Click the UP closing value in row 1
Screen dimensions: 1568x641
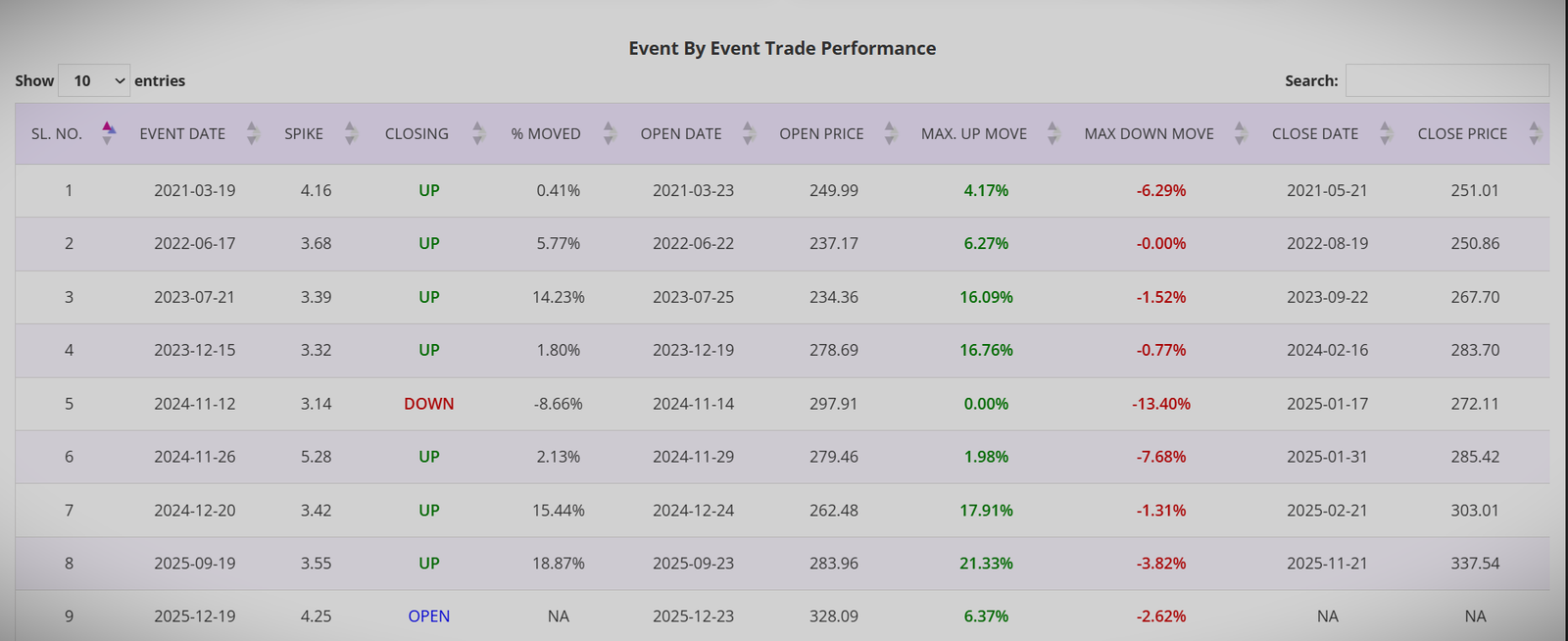click(428, 190)
